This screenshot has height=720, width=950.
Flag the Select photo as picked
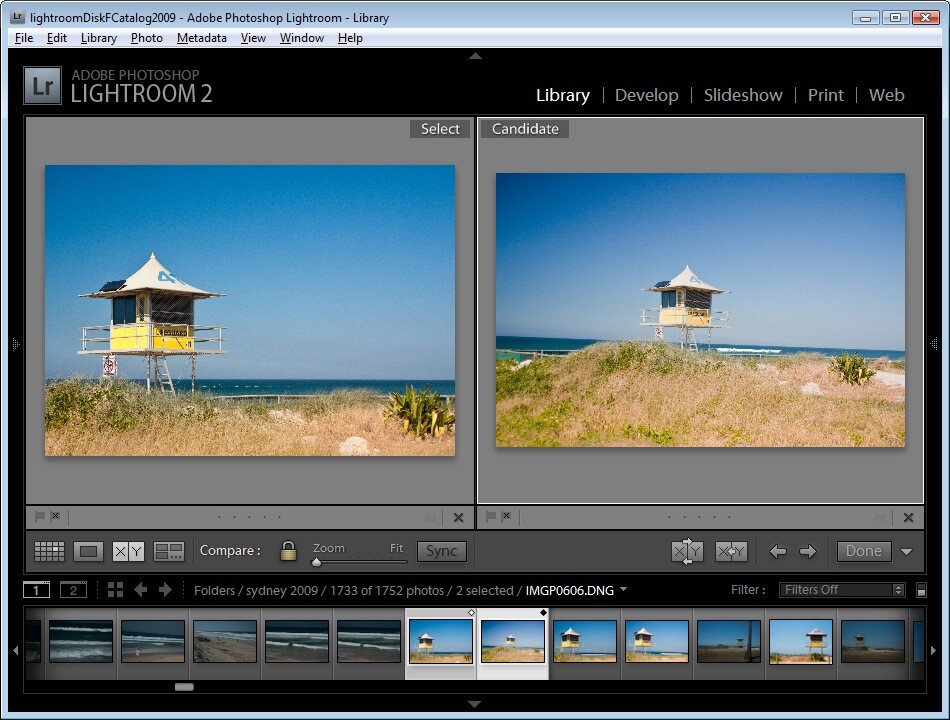[x=40, y=517]
